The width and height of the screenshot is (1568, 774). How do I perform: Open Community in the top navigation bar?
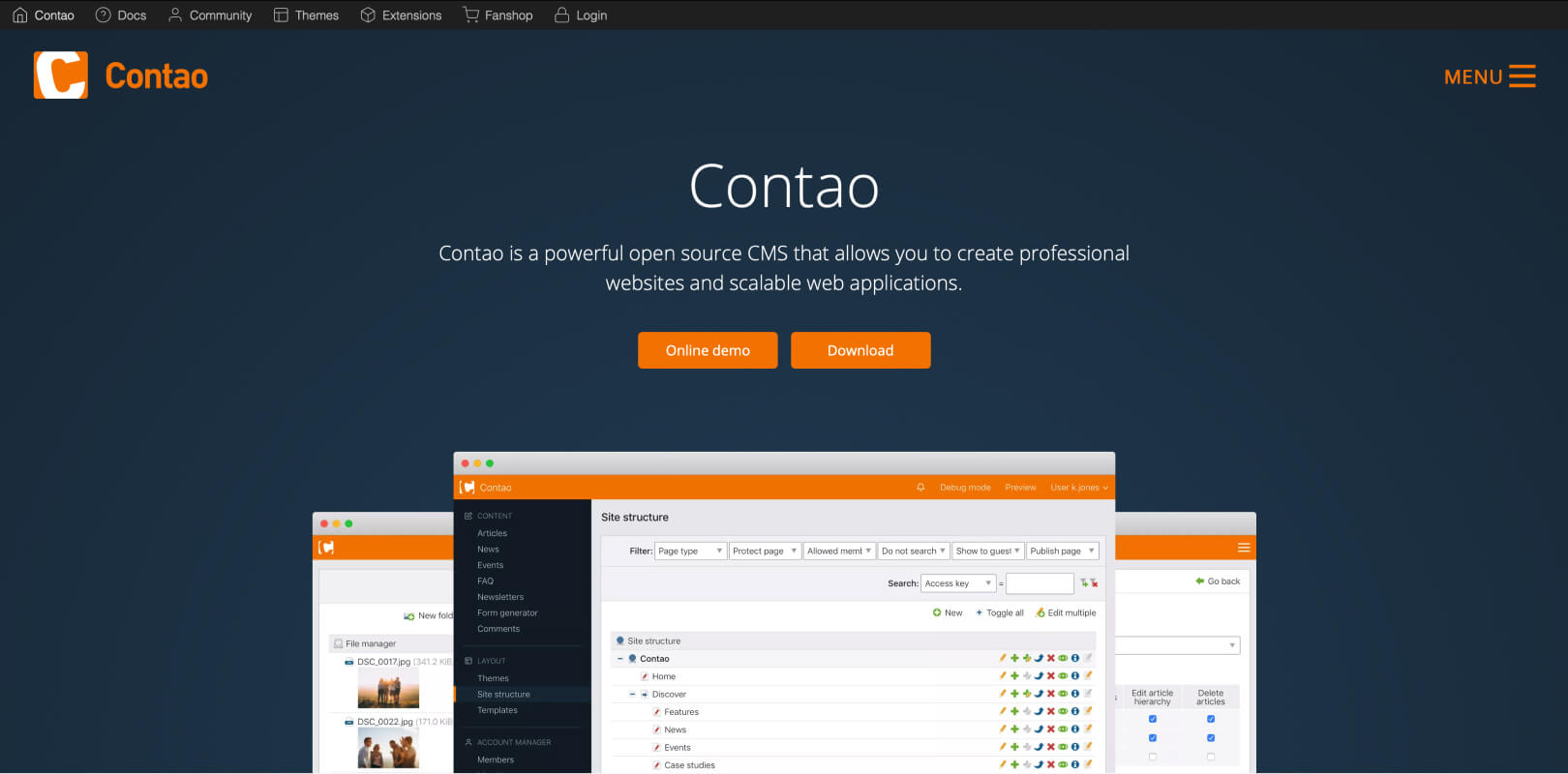pos(210,15)
